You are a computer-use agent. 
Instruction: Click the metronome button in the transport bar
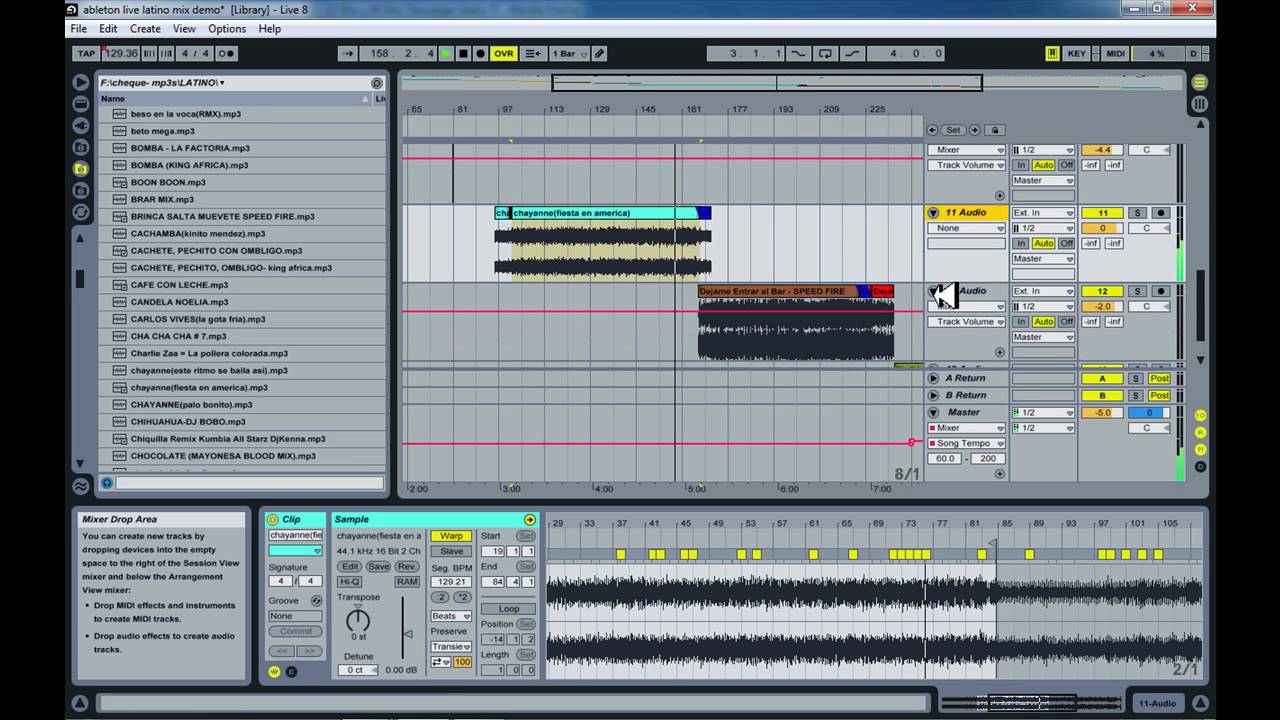(x=226, y=53)
